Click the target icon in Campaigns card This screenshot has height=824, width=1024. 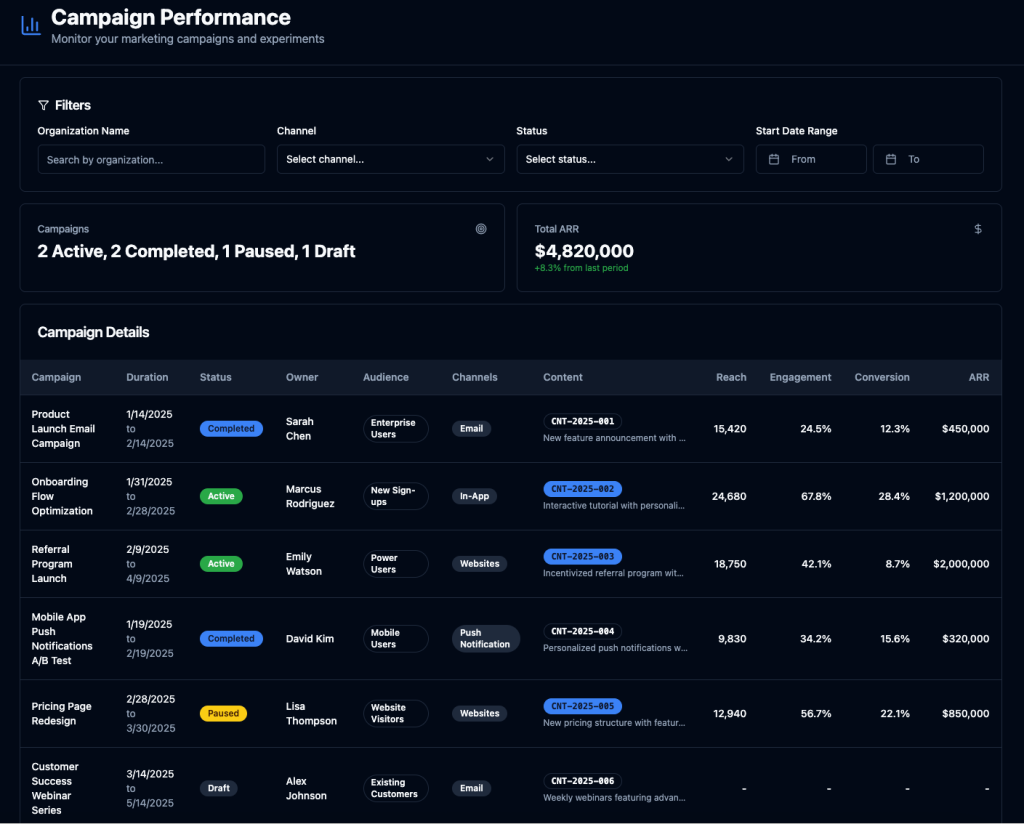481,229
